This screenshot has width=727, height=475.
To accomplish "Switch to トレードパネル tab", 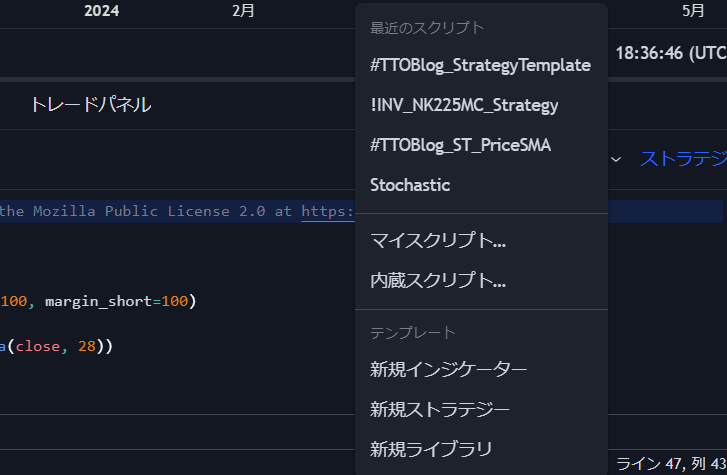I will pos(91,104).
